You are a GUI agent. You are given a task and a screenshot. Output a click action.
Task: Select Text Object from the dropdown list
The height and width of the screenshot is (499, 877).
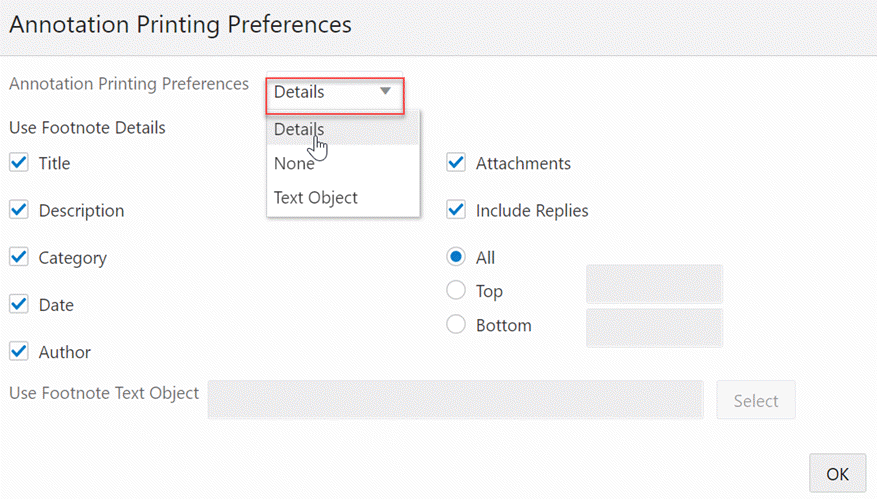315,198
